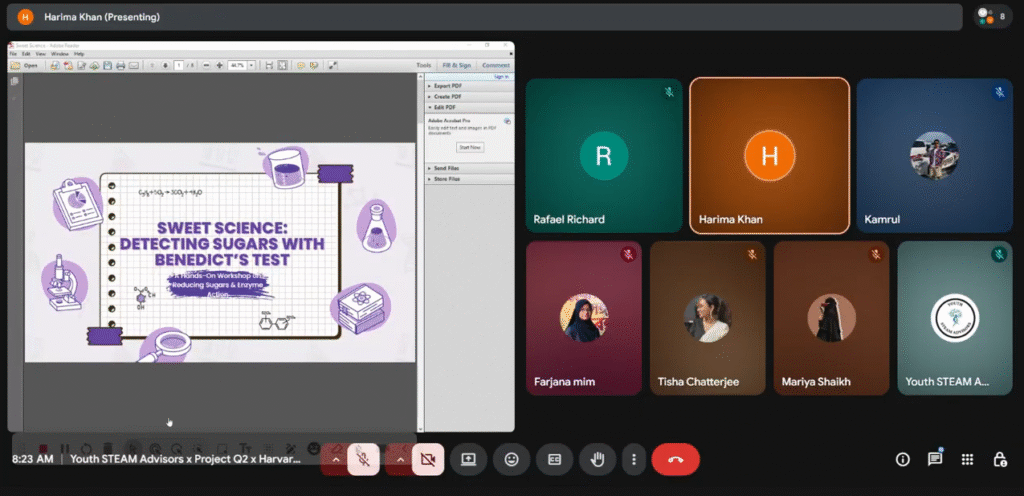Open the Fill & Sign tab
This screenshot has width=1024, height=496.
point(457,65)
